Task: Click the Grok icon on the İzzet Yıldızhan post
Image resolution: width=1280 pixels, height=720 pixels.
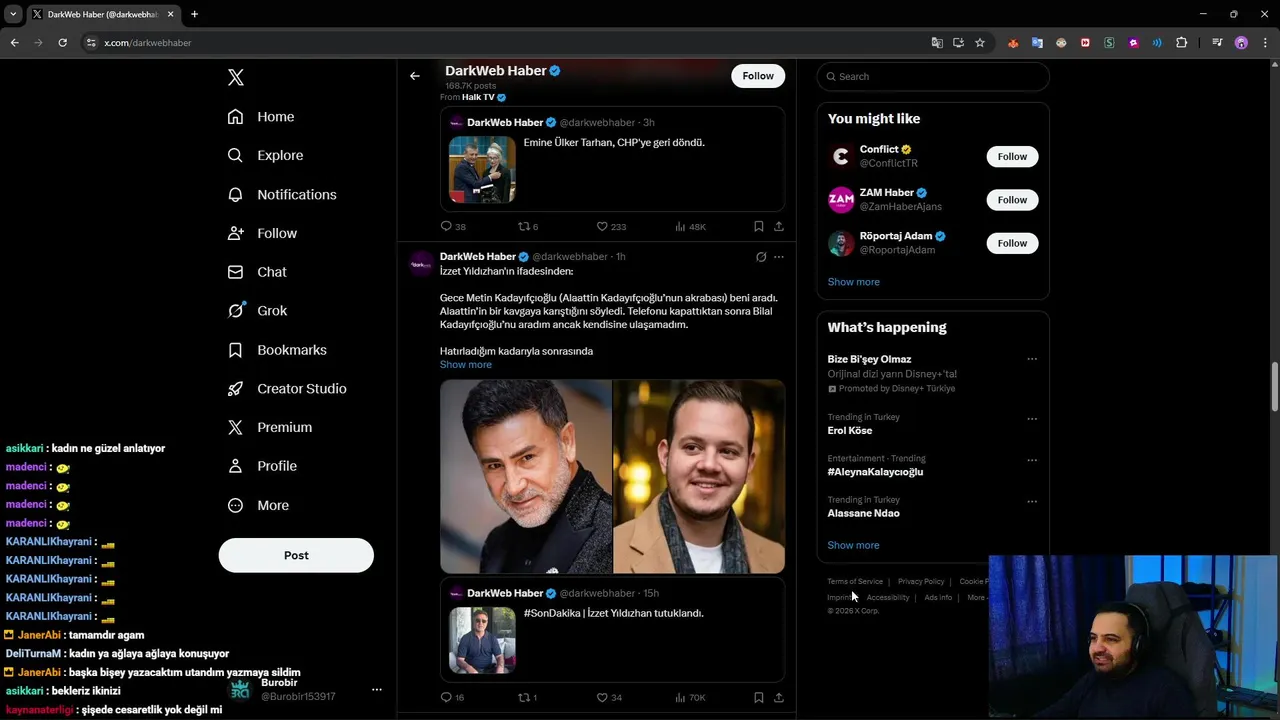Action: point(761,257)
